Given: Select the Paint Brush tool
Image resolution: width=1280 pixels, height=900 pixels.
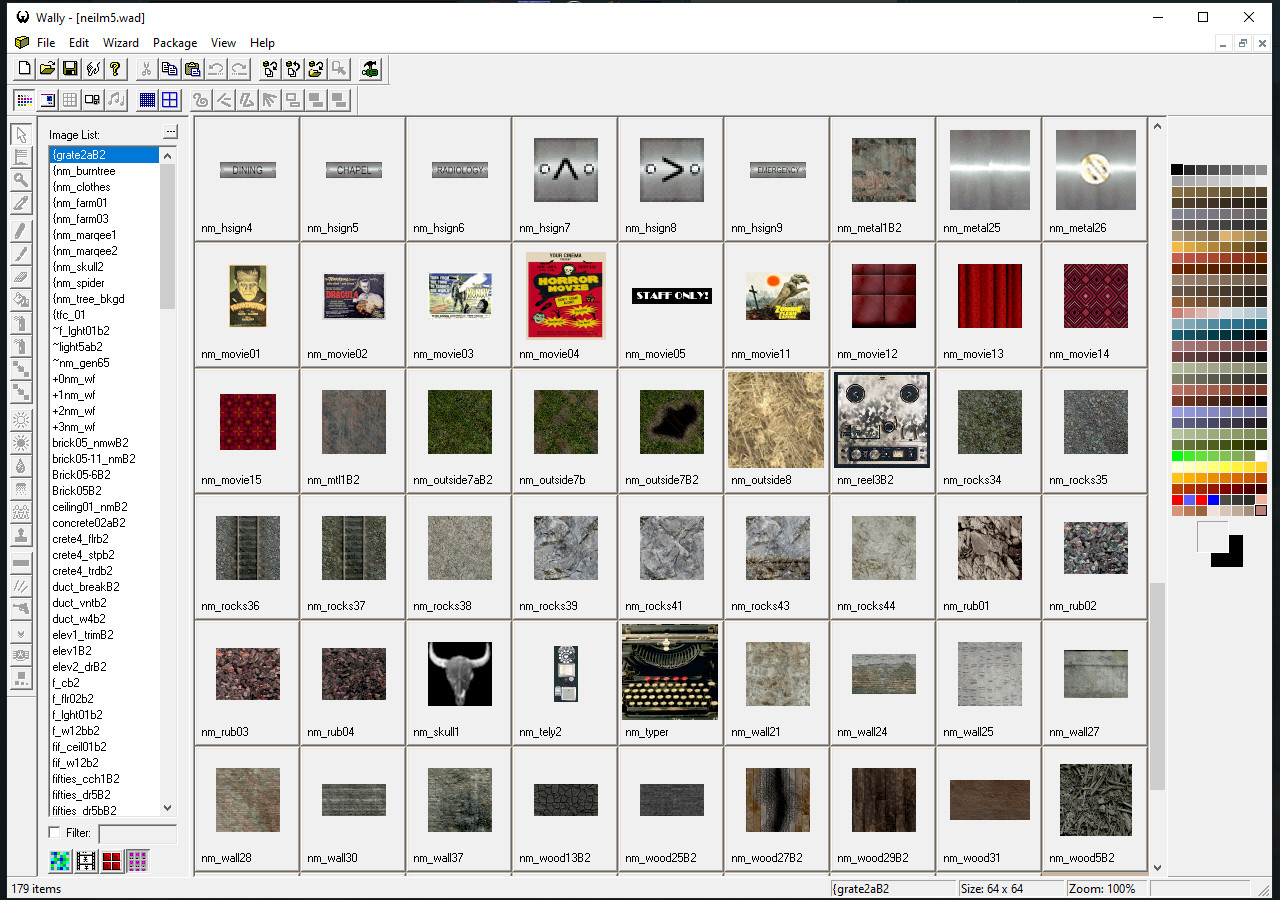Looking at the screenshot, I should pos(22,228).
